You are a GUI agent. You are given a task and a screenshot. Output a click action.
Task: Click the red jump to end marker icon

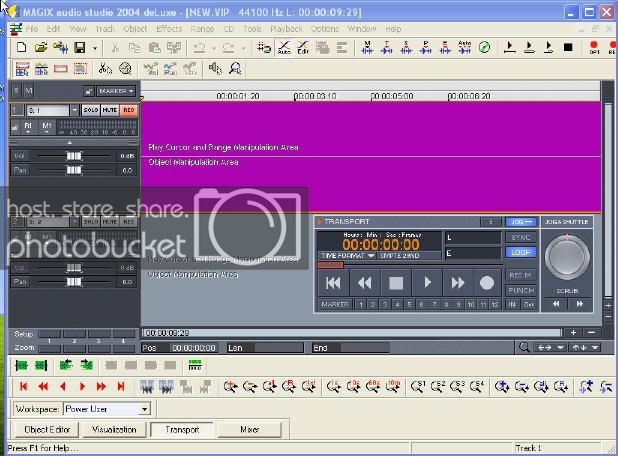pos(121,387)
